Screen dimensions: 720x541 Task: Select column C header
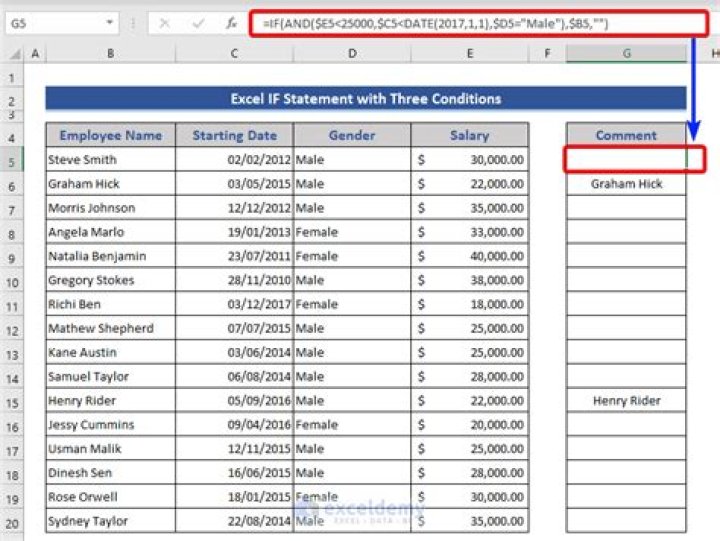click(x=234, y=54)
